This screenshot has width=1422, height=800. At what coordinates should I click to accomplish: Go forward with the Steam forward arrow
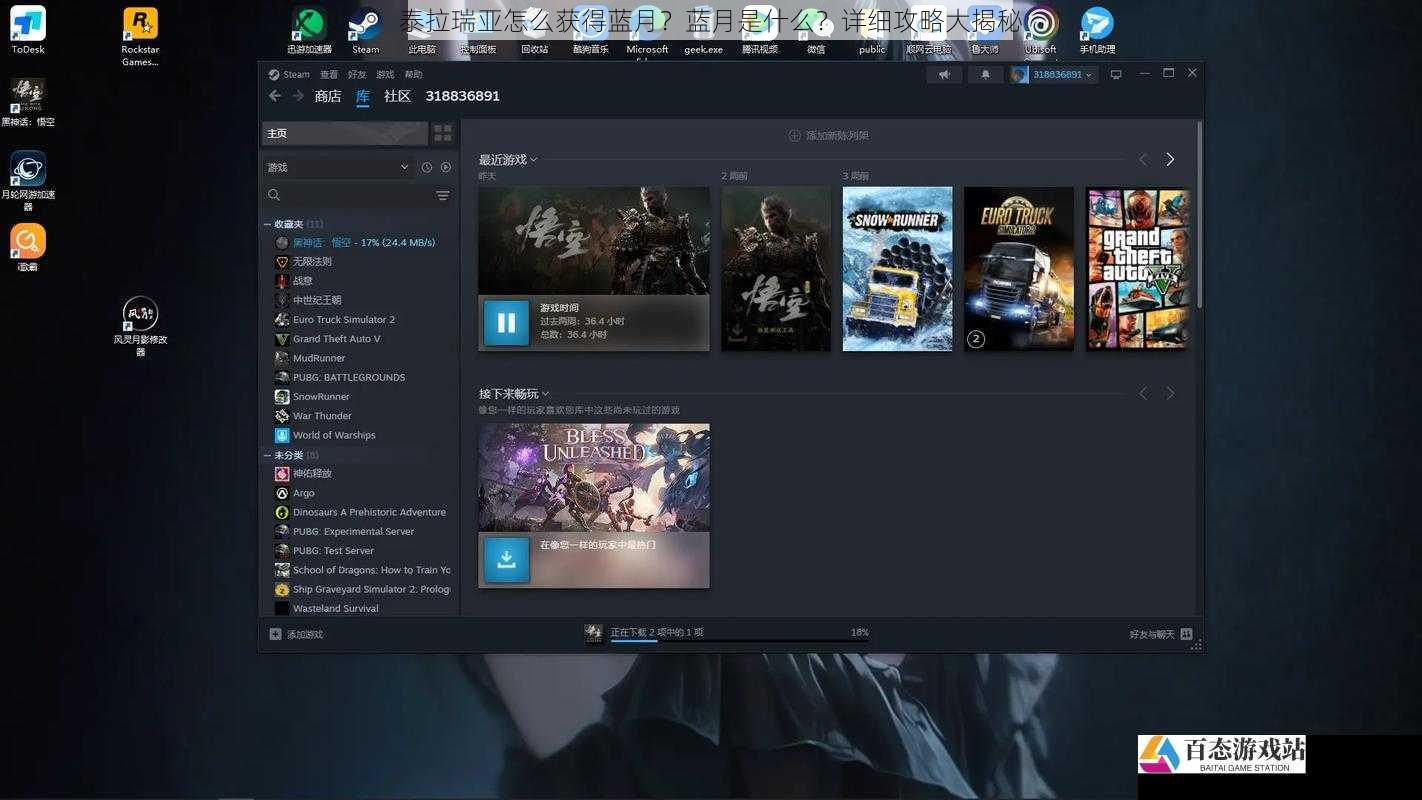pyautogui.click(x=298, y=96)
